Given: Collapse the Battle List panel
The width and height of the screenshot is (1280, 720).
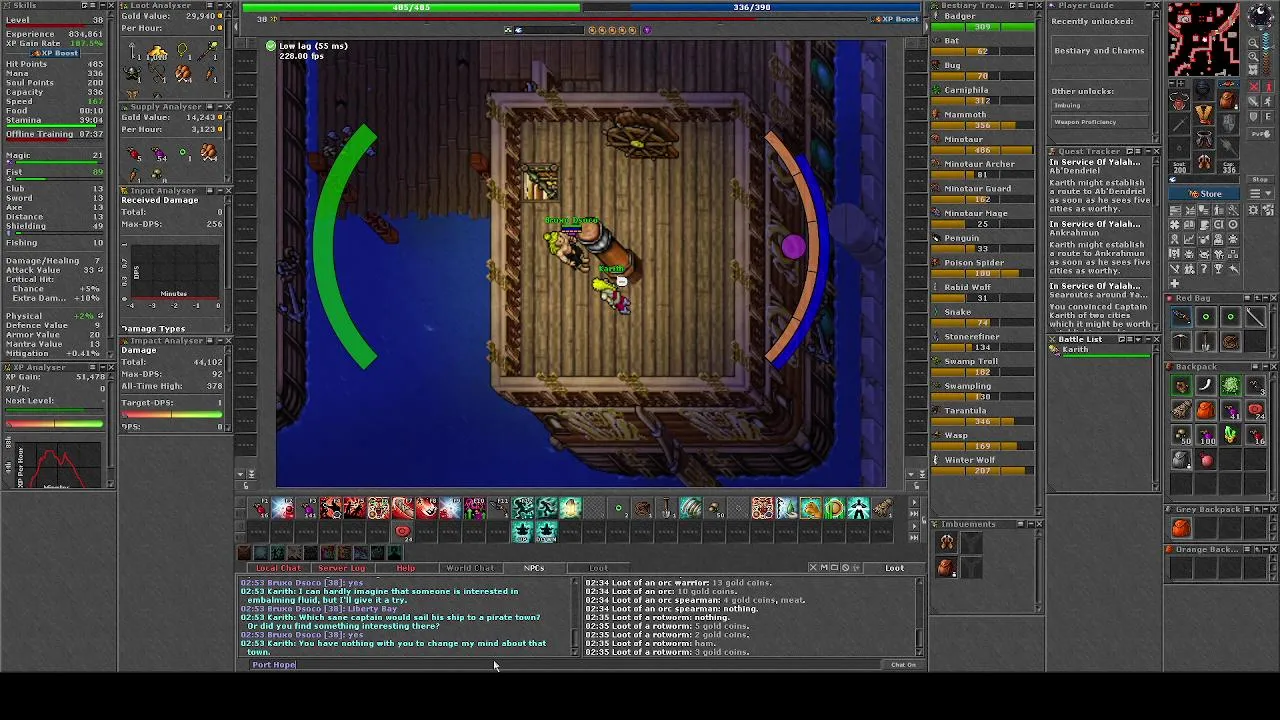Looking at the screenshot, I should pyautogui.click(x=1148, y=339).
